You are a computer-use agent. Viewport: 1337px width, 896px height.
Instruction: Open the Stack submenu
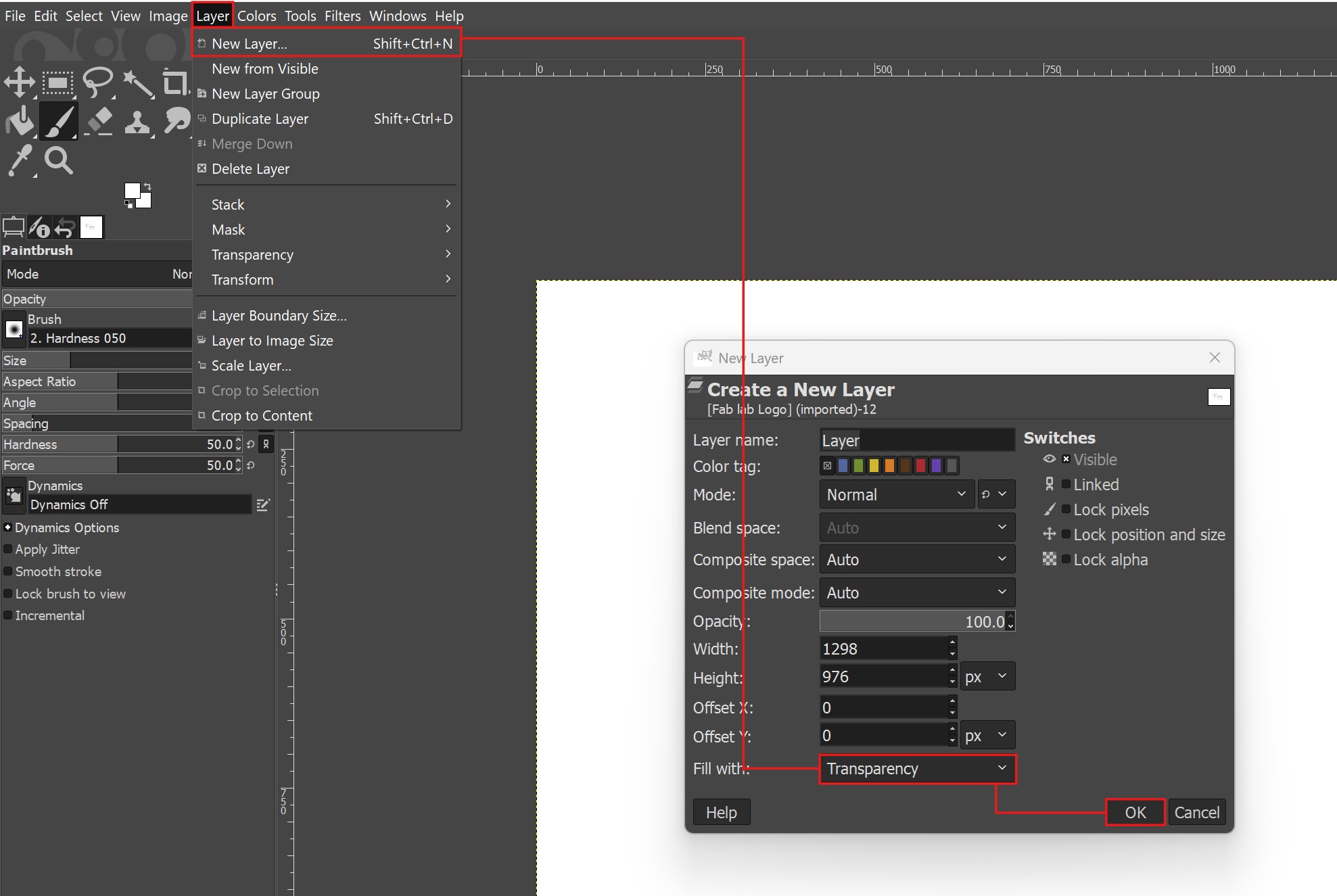pyautogui.click(x=327, y=204)
